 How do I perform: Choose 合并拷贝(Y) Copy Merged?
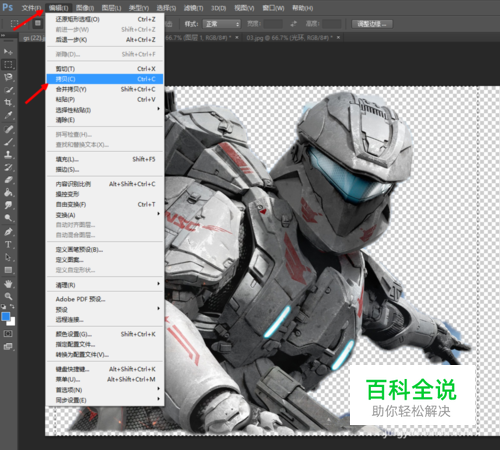point(105,89)
